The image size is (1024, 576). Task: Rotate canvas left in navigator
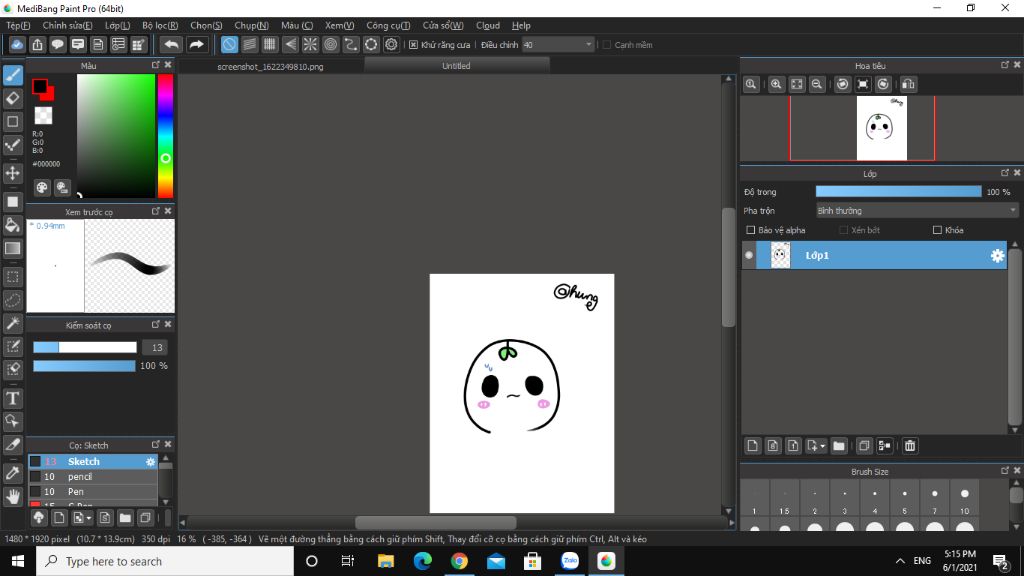[x=842, y=84]
